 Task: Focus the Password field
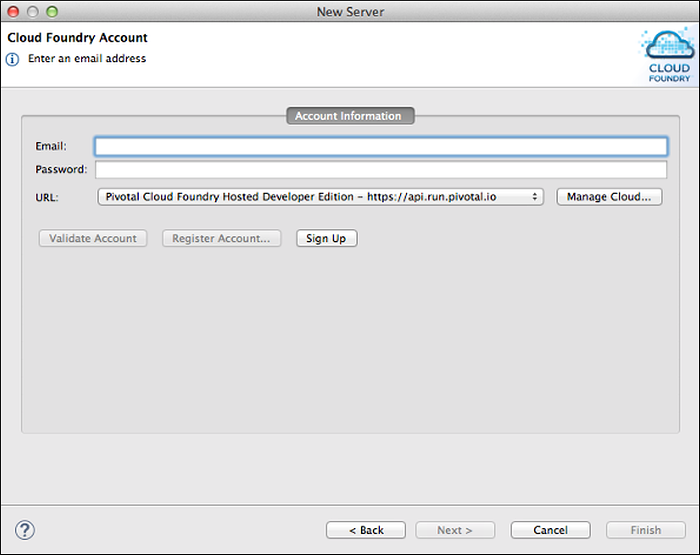(381, 170)
